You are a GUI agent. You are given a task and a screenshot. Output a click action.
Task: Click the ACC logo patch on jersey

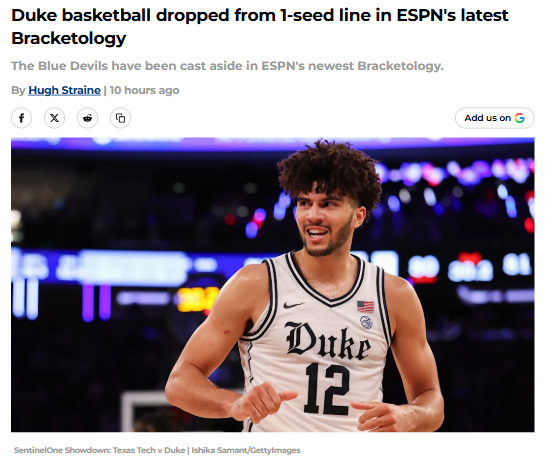366,322
